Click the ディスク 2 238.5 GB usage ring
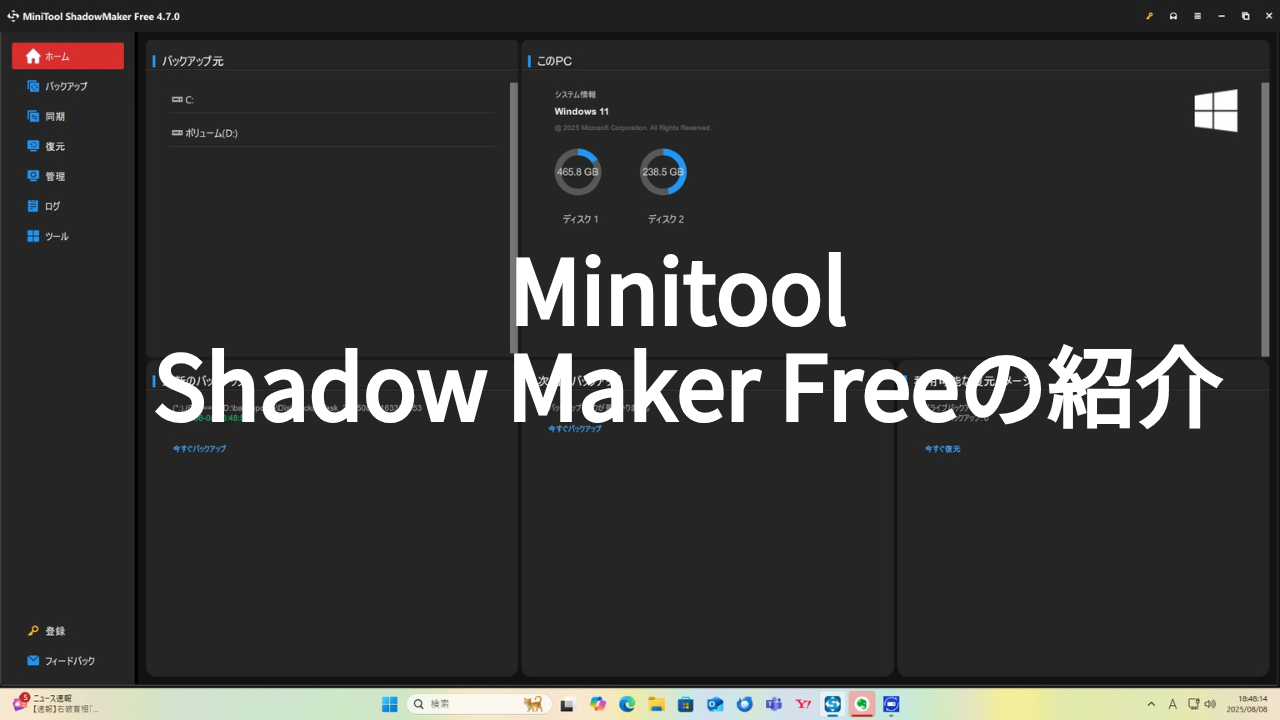The image size is (1280, 720). click(x=663, y=172)
